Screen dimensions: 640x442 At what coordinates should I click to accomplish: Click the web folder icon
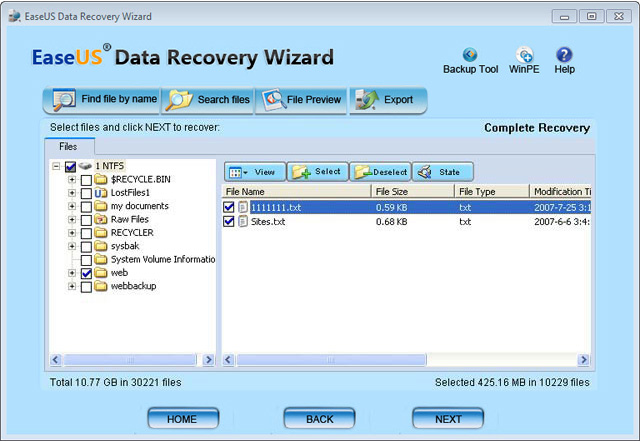tap(100, 273)
